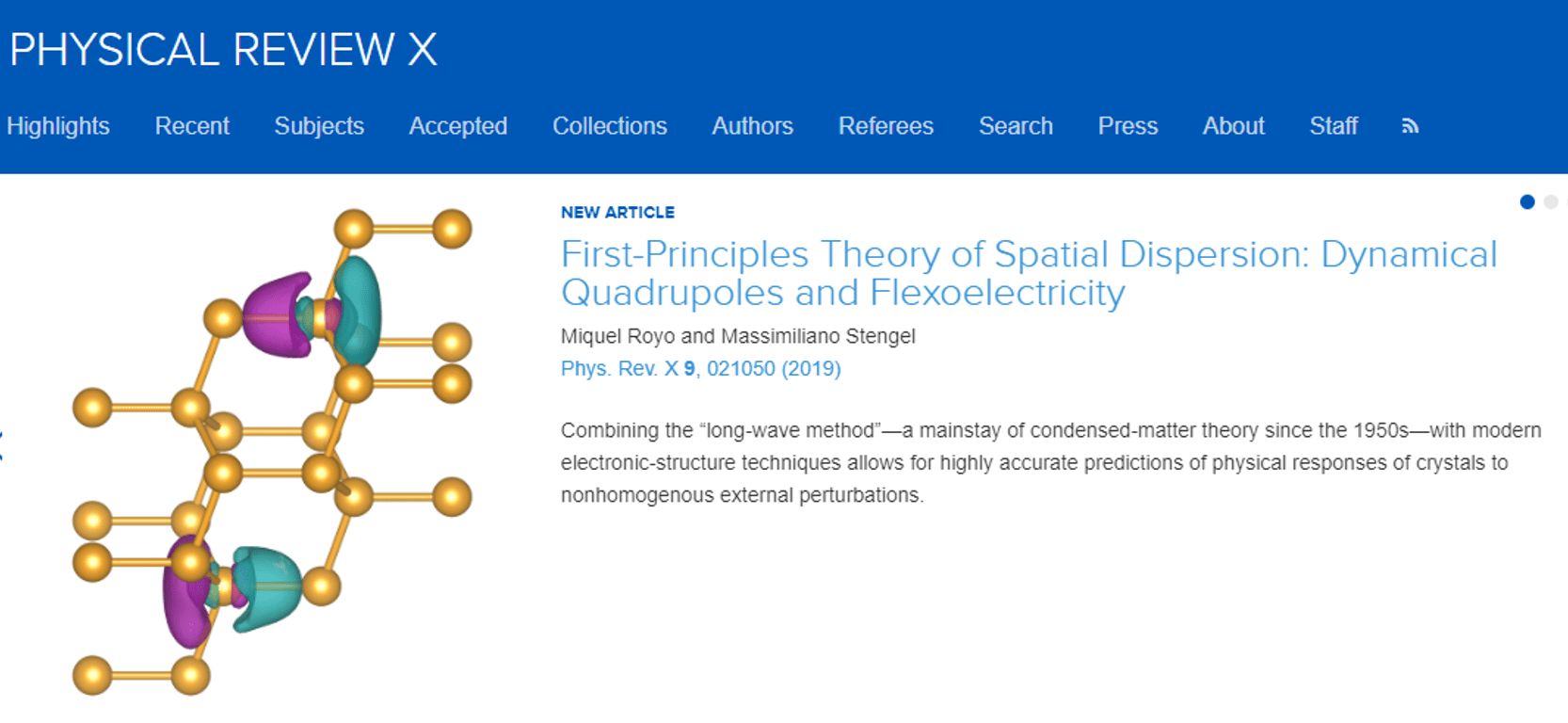Image resolution: width=1568 pixels, height=723 pixels.
Task: Select the first carousel slide dot
Action: 1528,201
